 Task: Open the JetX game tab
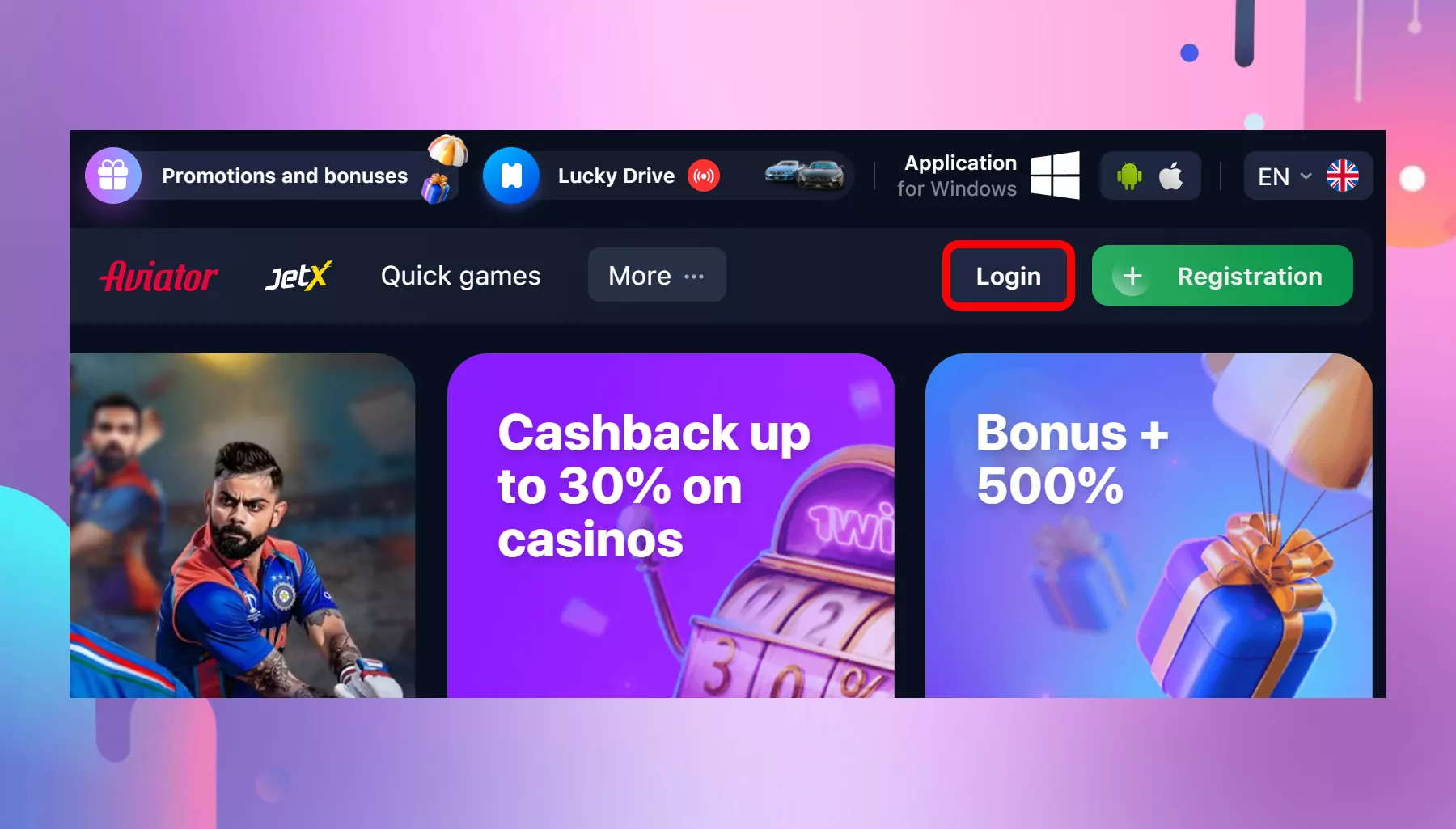click(298, 276)
